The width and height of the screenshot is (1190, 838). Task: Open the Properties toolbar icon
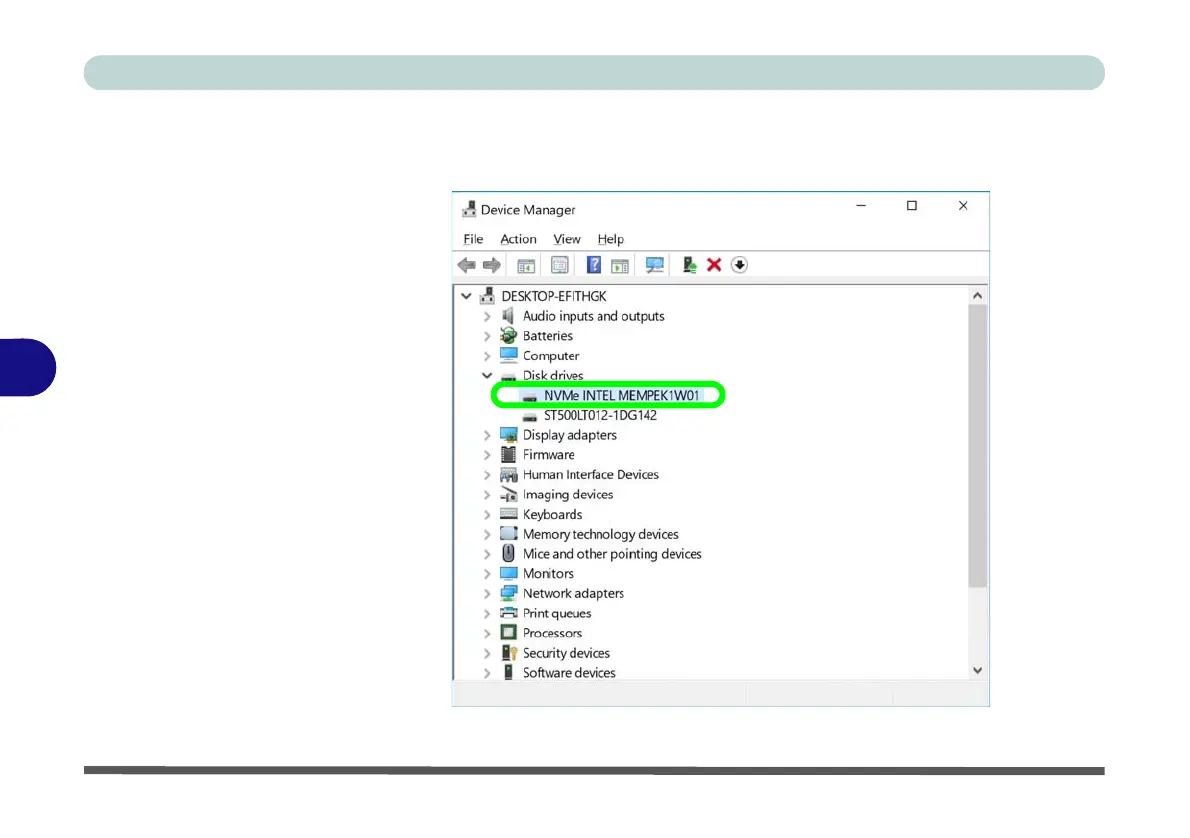pos(559,265)
